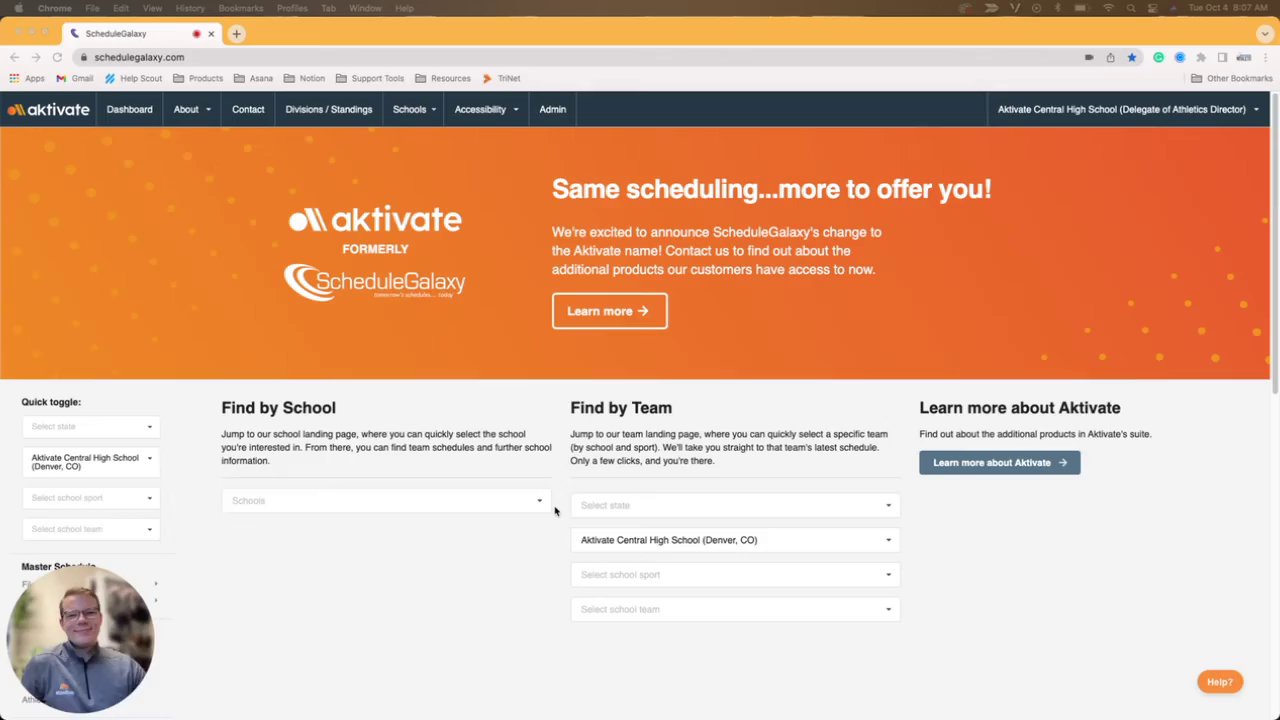
Task: Open macOS Control Center icon
Action: (1152, 8)
